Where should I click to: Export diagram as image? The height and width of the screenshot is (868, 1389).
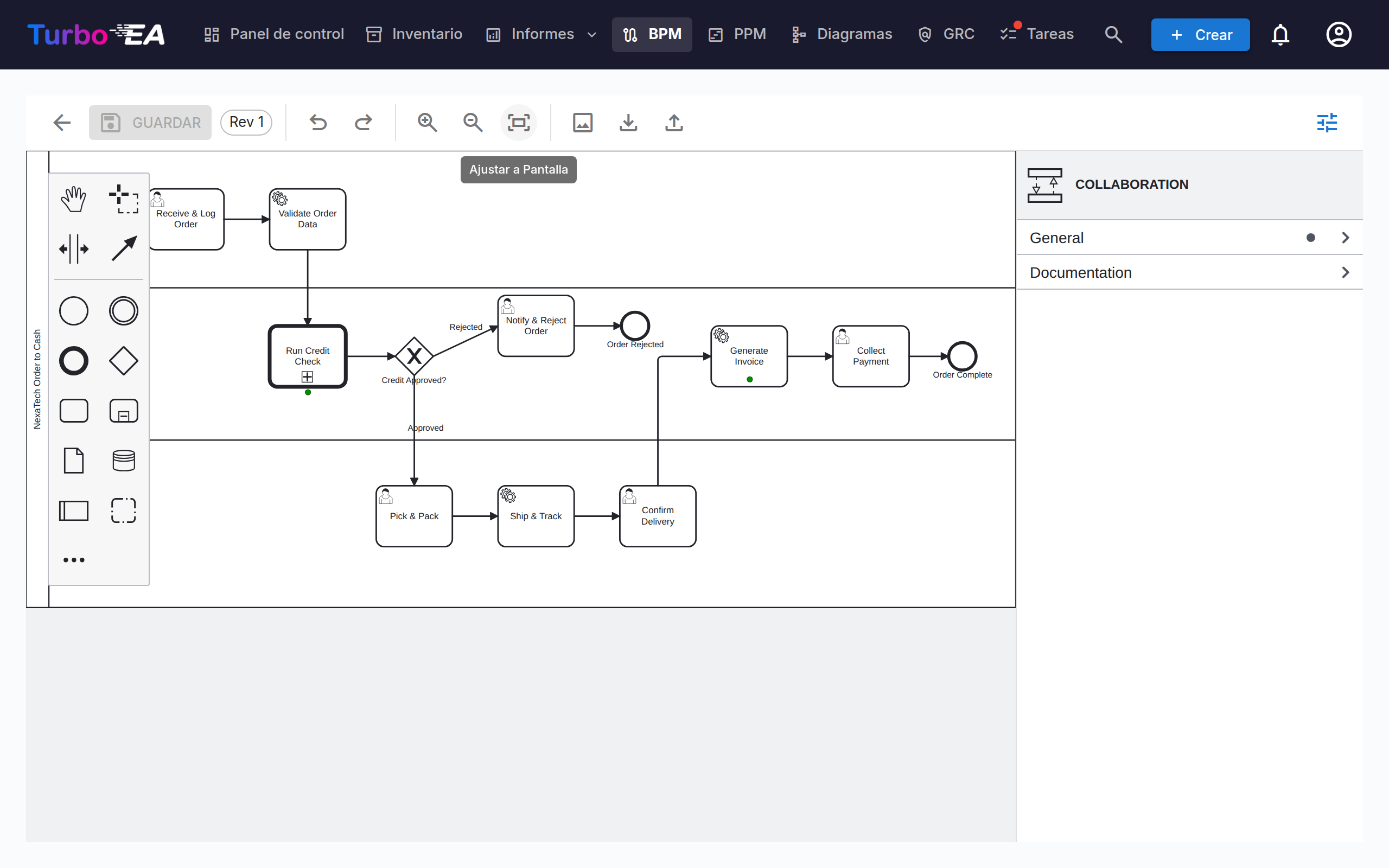(x=583, y=122)
